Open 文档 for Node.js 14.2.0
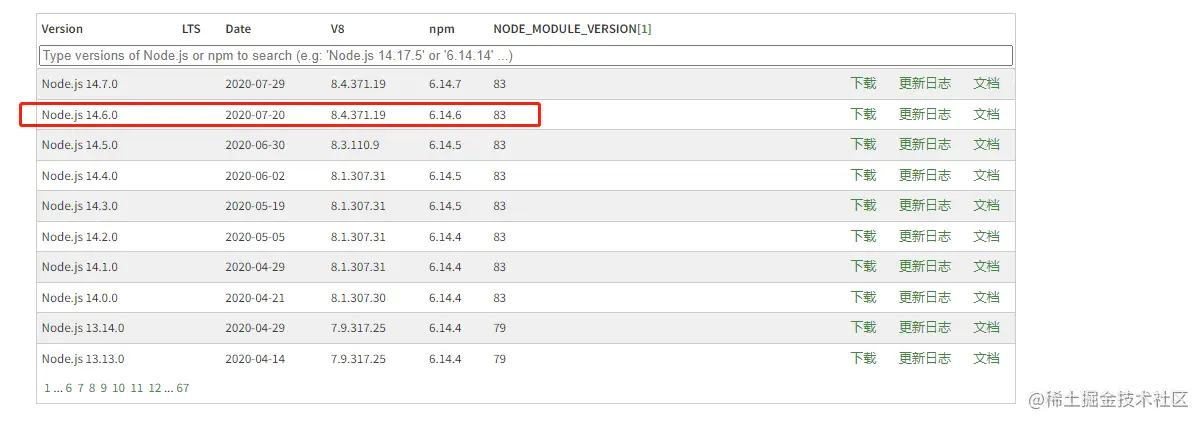Screen dimensions: 1204x425 tap(986, 237)
